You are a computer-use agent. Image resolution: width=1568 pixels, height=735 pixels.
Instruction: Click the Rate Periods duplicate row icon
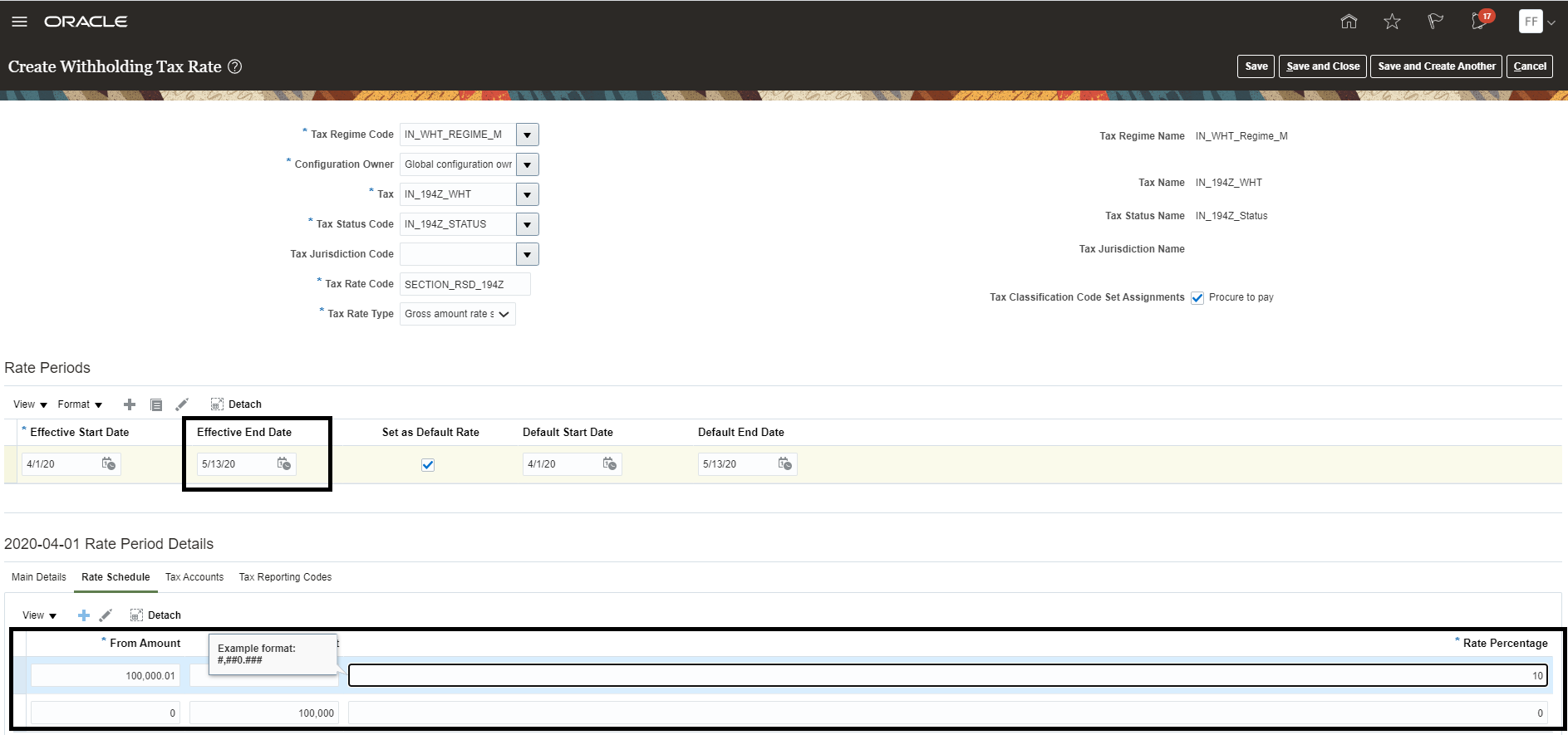156,404
